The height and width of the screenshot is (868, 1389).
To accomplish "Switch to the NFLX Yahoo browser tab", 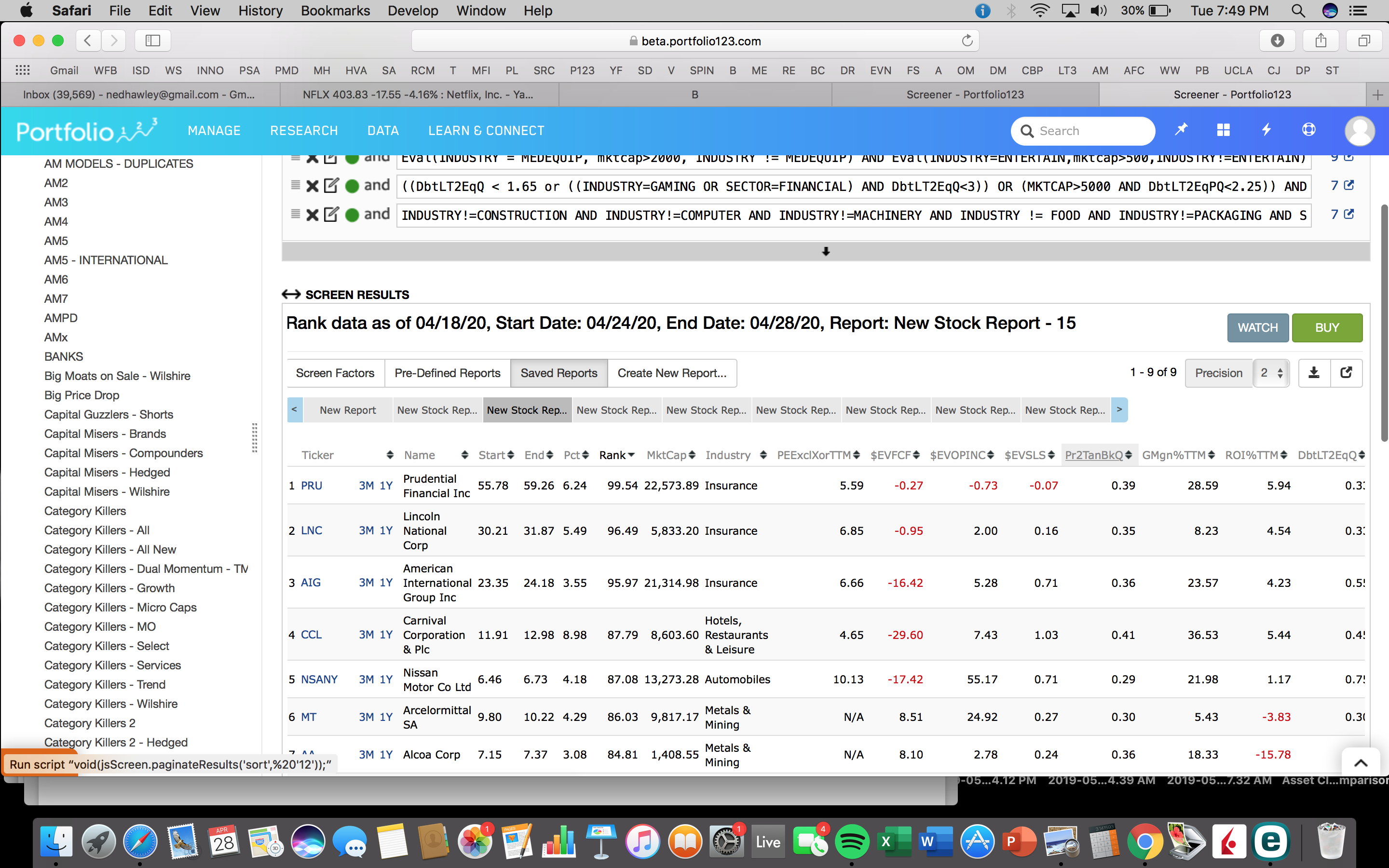I will tap(419, 95).
